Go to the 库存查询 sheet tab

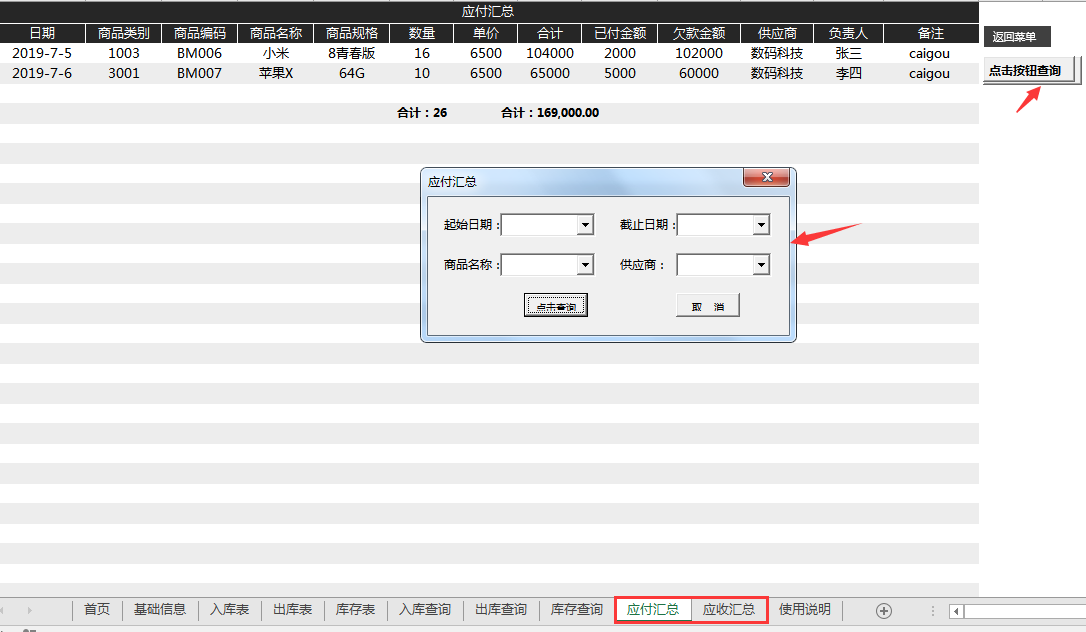576,610
